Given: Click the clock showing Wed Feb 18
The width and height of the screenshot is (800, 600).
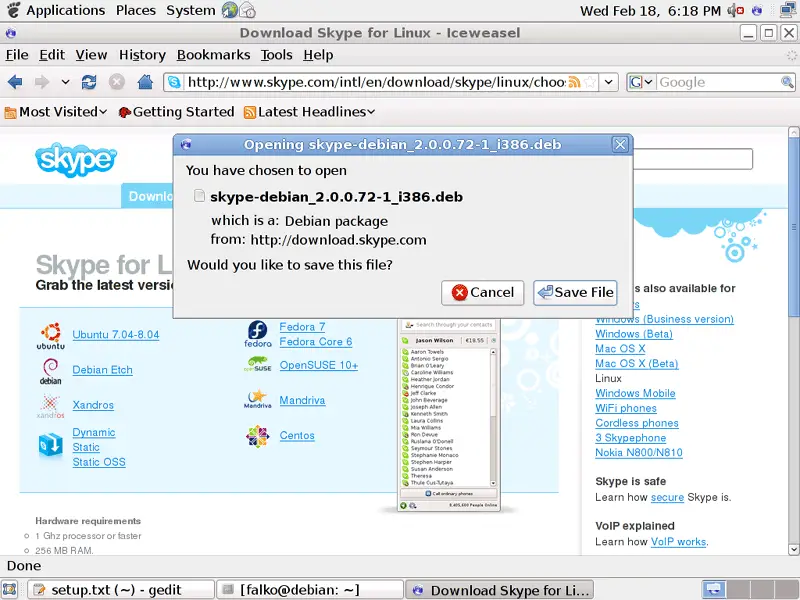Looking at the screenshot, I should pyautogui.click(x=651, y=10).
